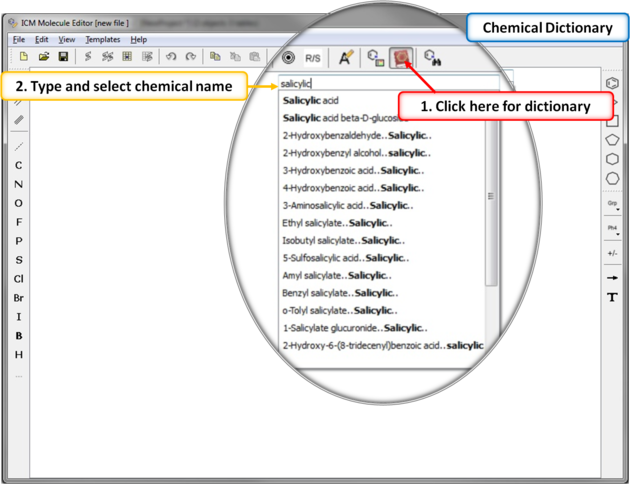Expand the Grp group dropdown

click(612, 203)
